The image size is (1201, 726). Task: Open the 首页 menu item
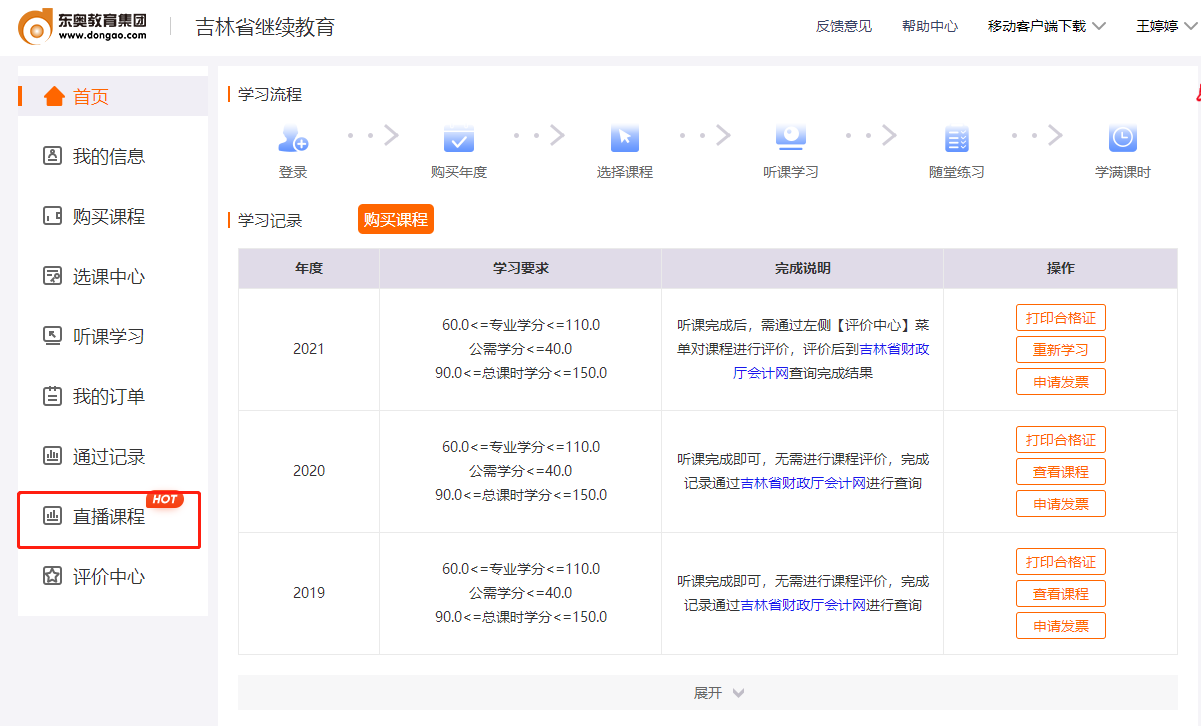tap(113, 96)
